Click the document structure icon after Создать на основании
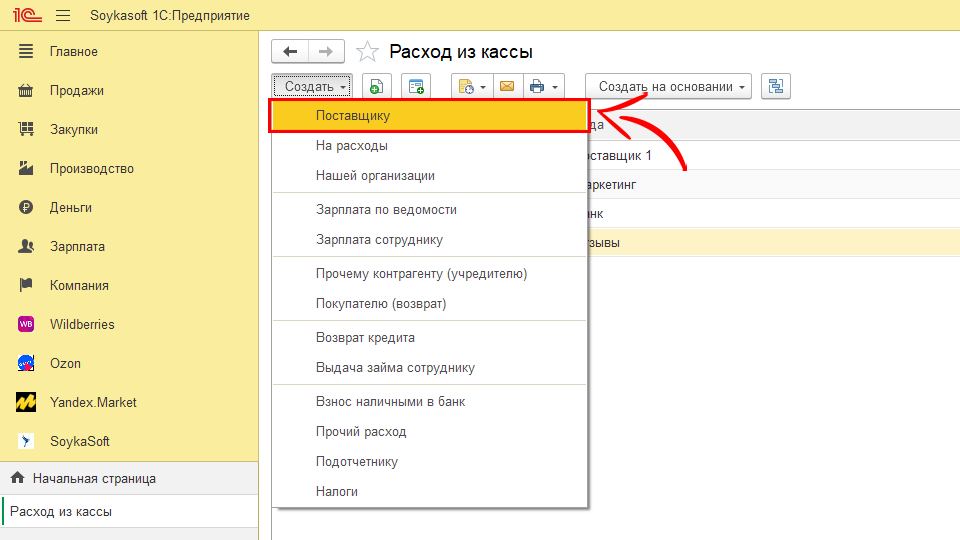Viewport: 960px width, 540px height. tap(776, 87)
